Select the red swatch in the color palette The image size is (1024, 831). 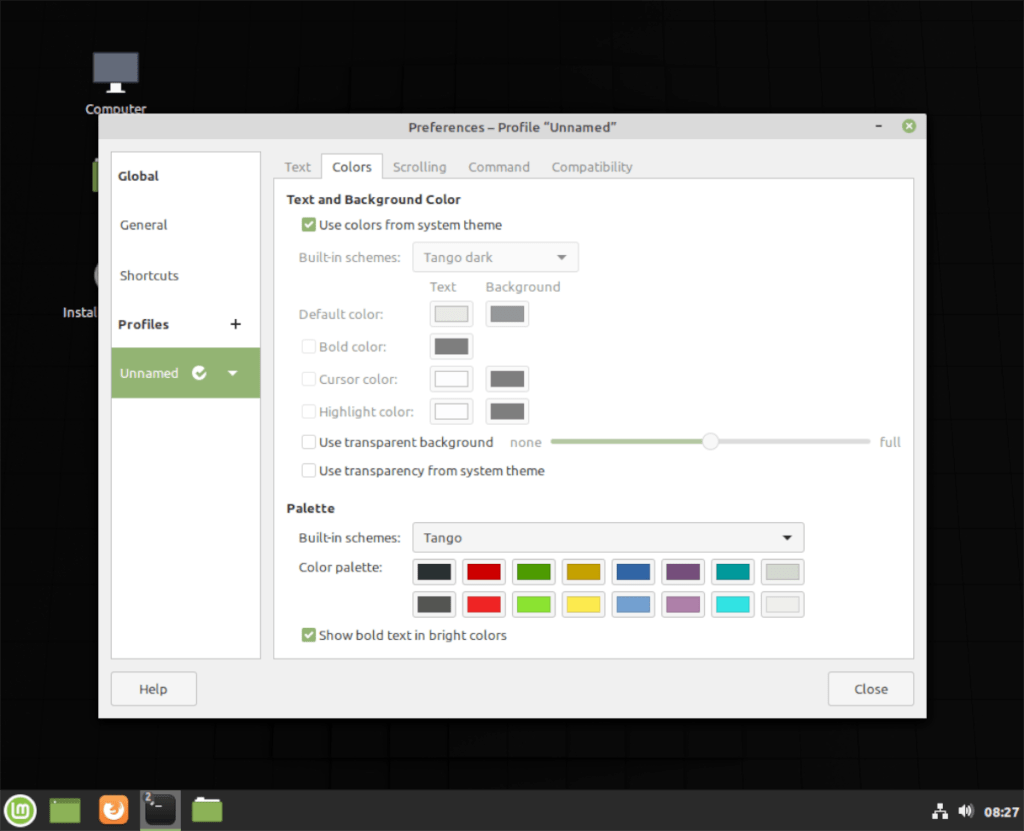click(484, 571)
